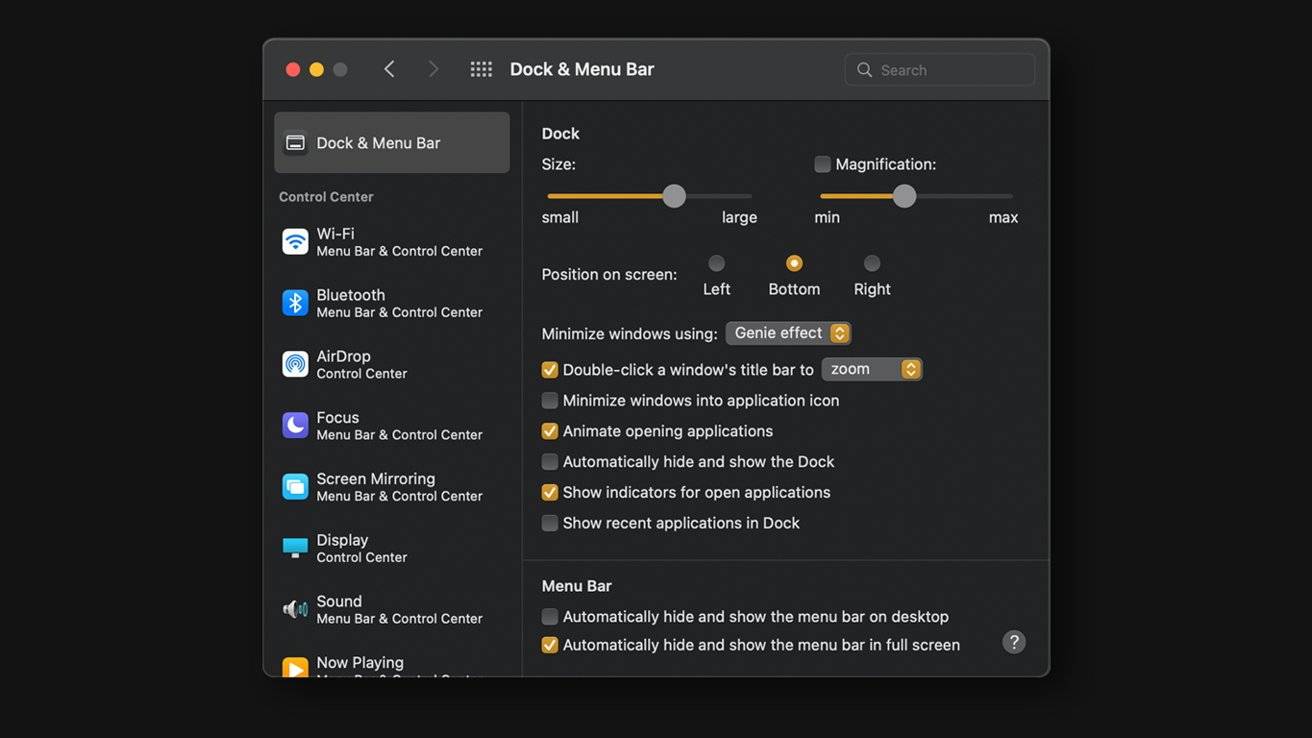Click the Sound speaker icon
The height and width of the screenshot is (738, 1312).
pyautogui.click(x=295, y=609)
